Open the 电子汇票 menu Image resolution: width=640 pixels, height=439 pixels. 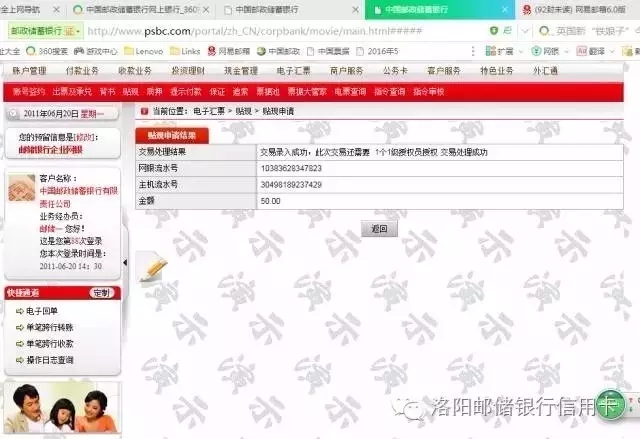pos(293,71)
